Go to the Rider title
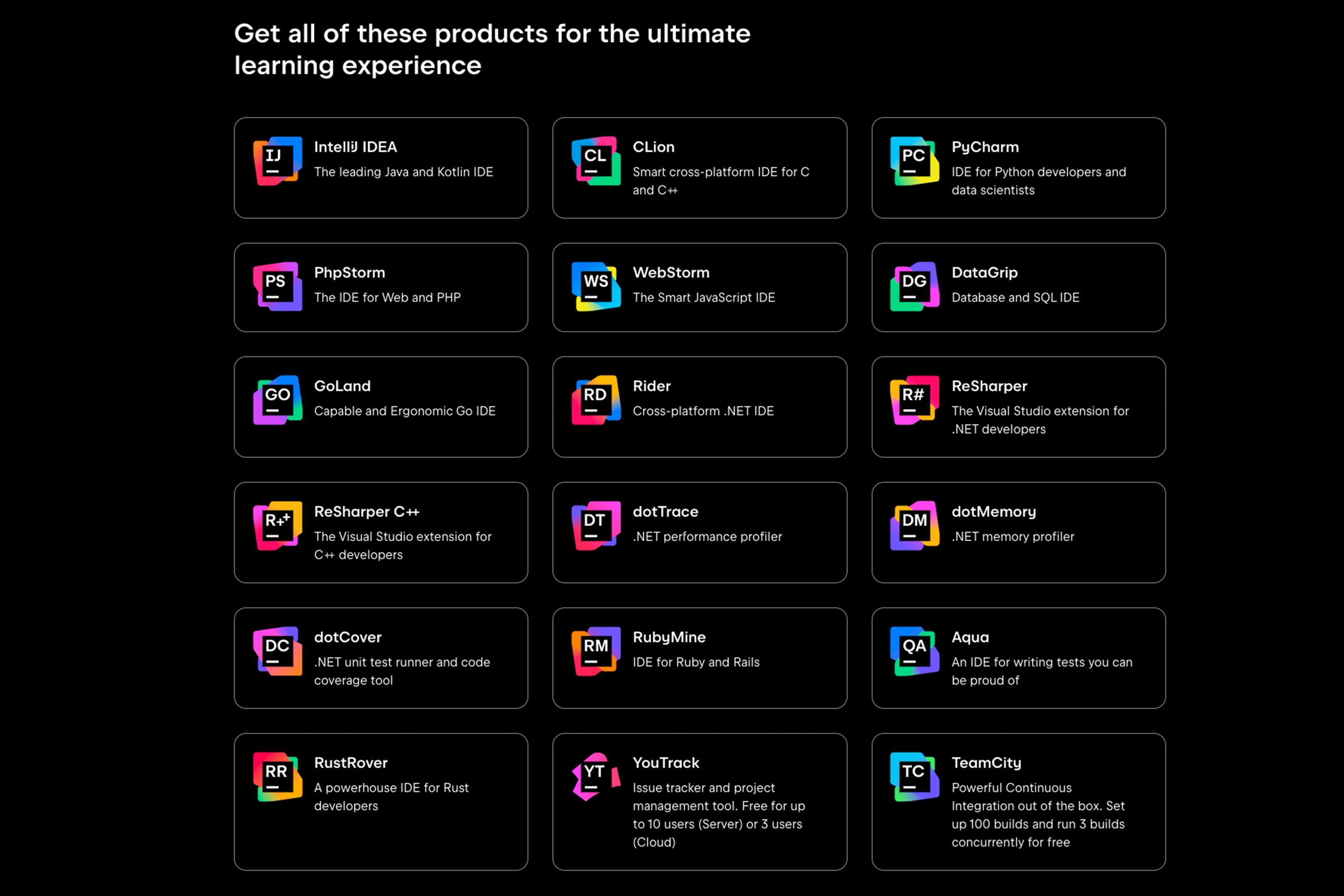 coord(652,386)
